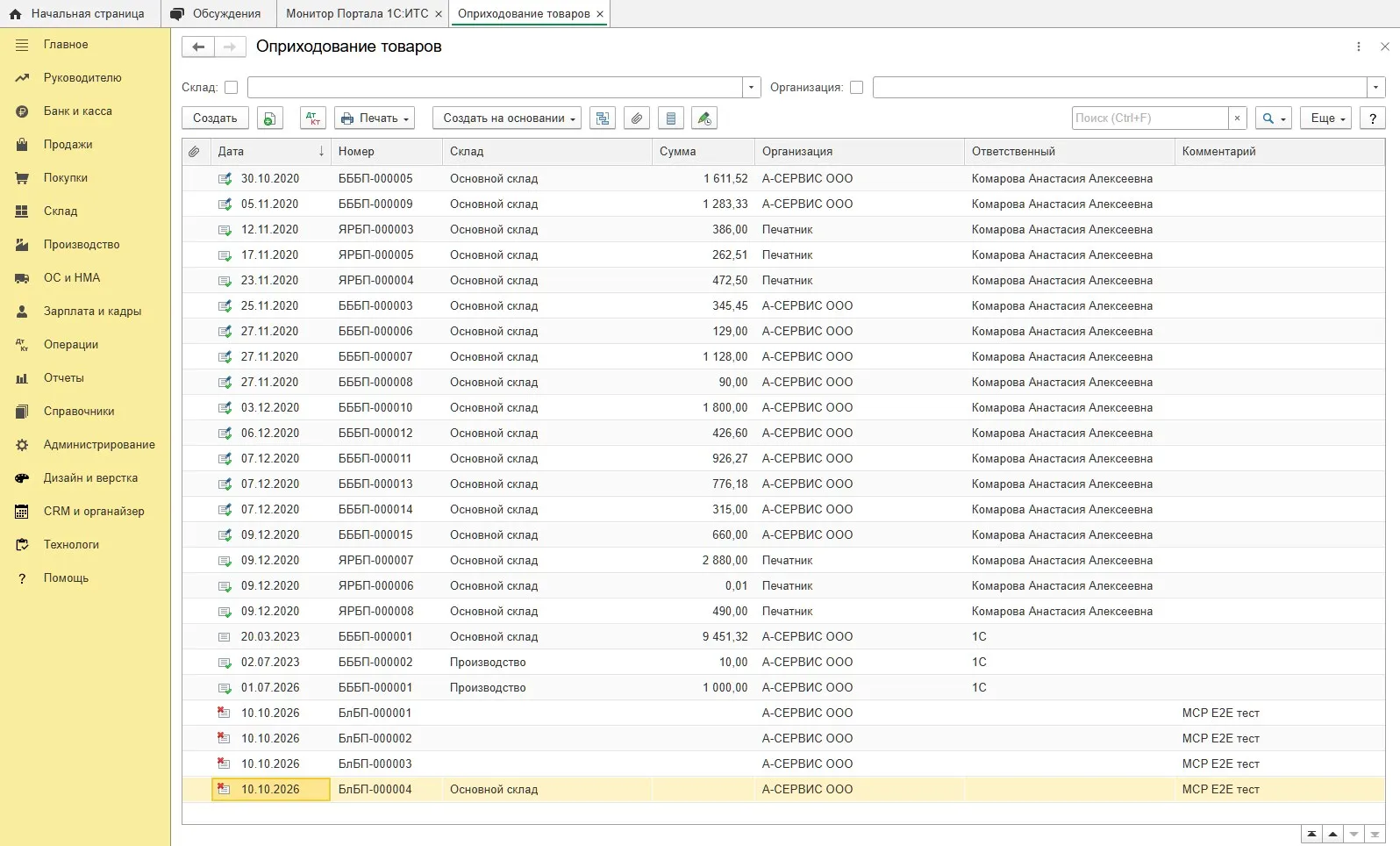This screenshot has height=846, width=1400.
Task: Clear the search field with the x
Action: click(x=1237, y=118)
